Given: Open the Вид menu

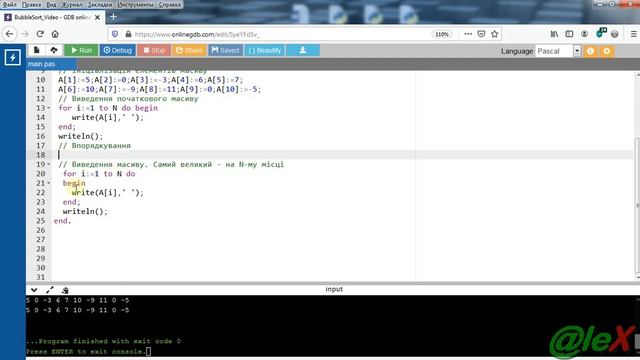Looking at the screenshot, I should point(51,5).
